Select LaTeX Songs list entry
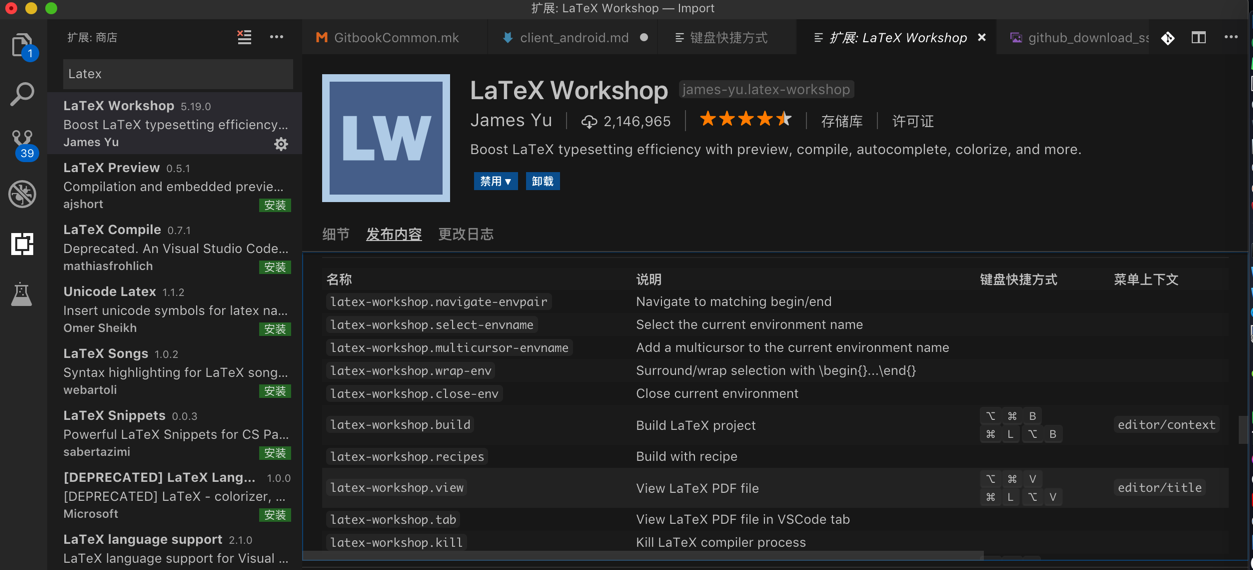This screenshot has height=570, width=1253. click(175, 372)
